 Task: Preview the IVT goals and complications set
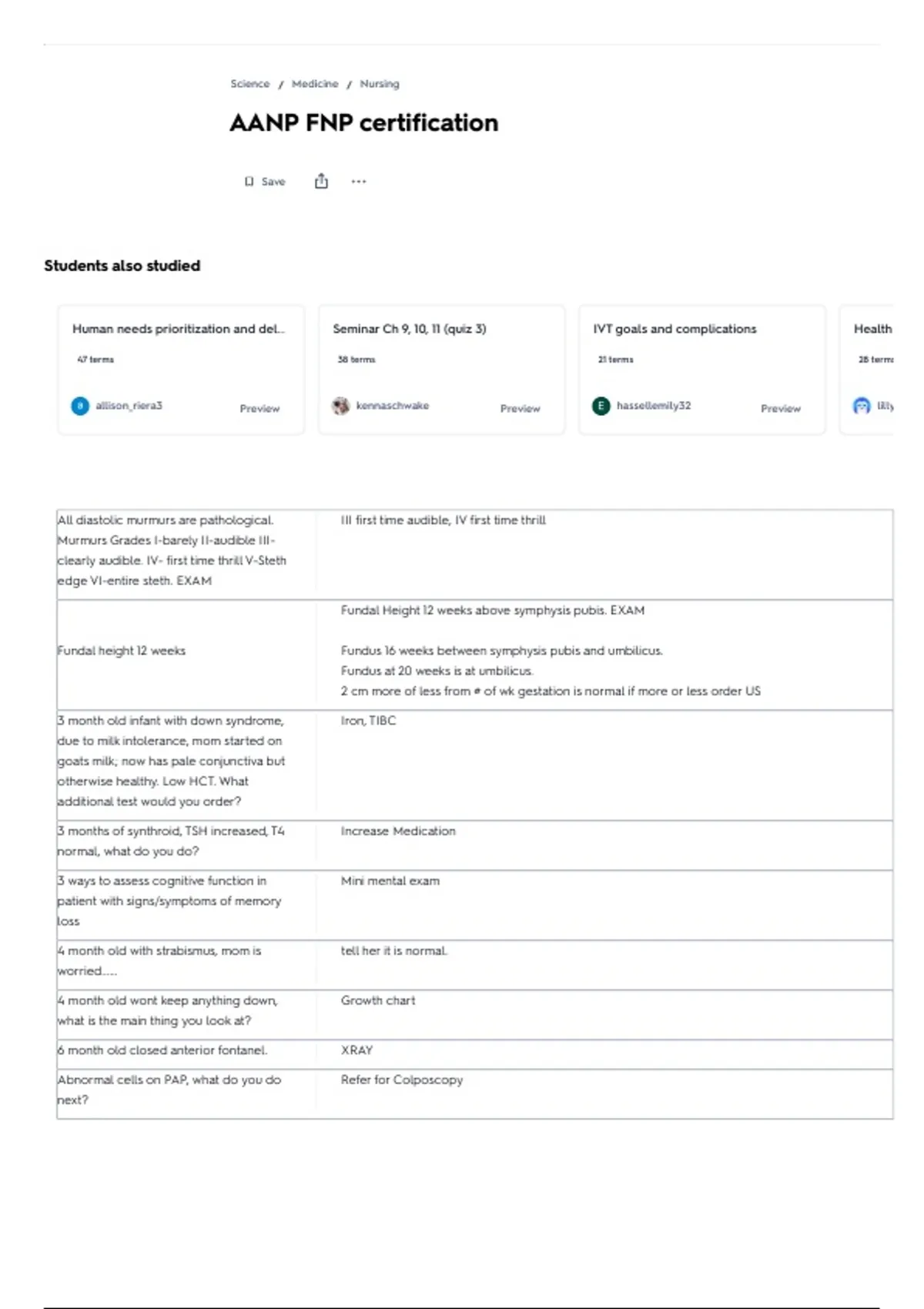781,408
